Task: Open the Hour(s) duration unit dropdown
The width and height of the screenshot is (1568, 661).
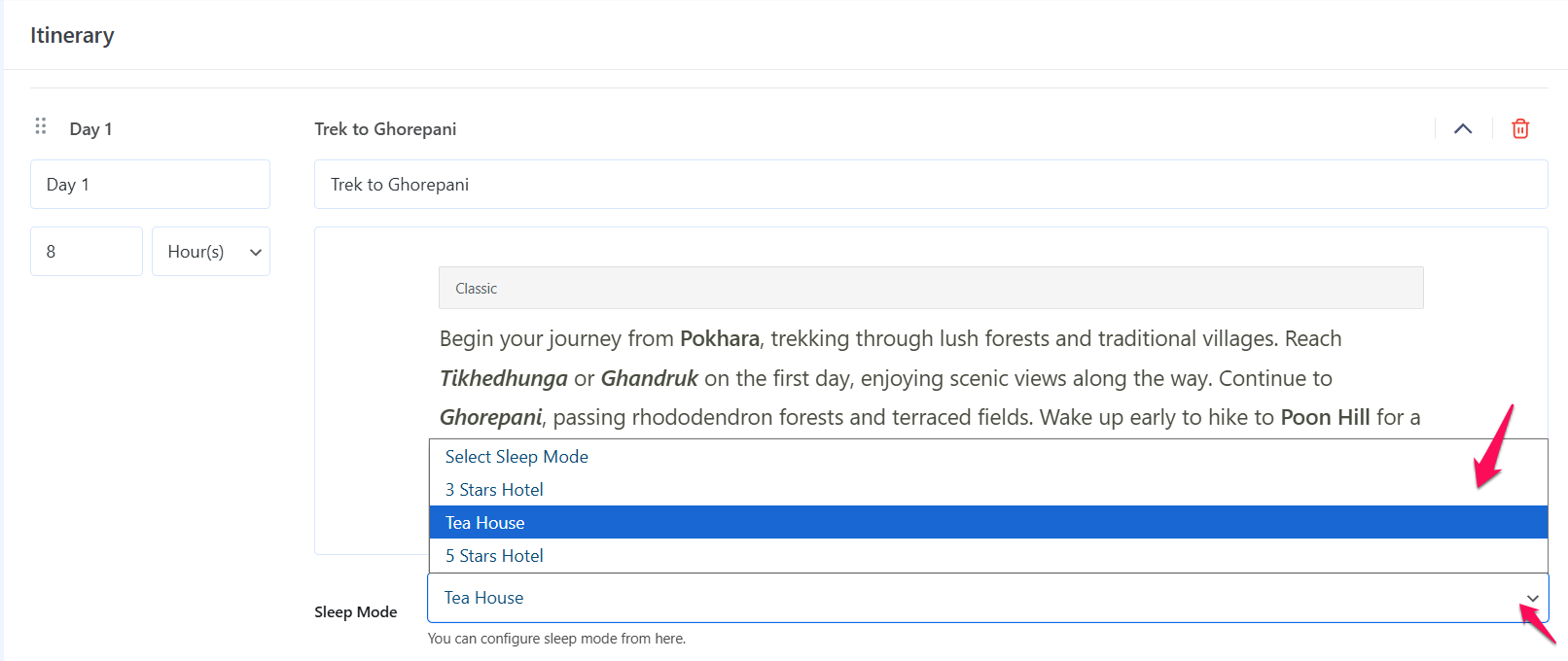Action: click(x=211, y=252)
